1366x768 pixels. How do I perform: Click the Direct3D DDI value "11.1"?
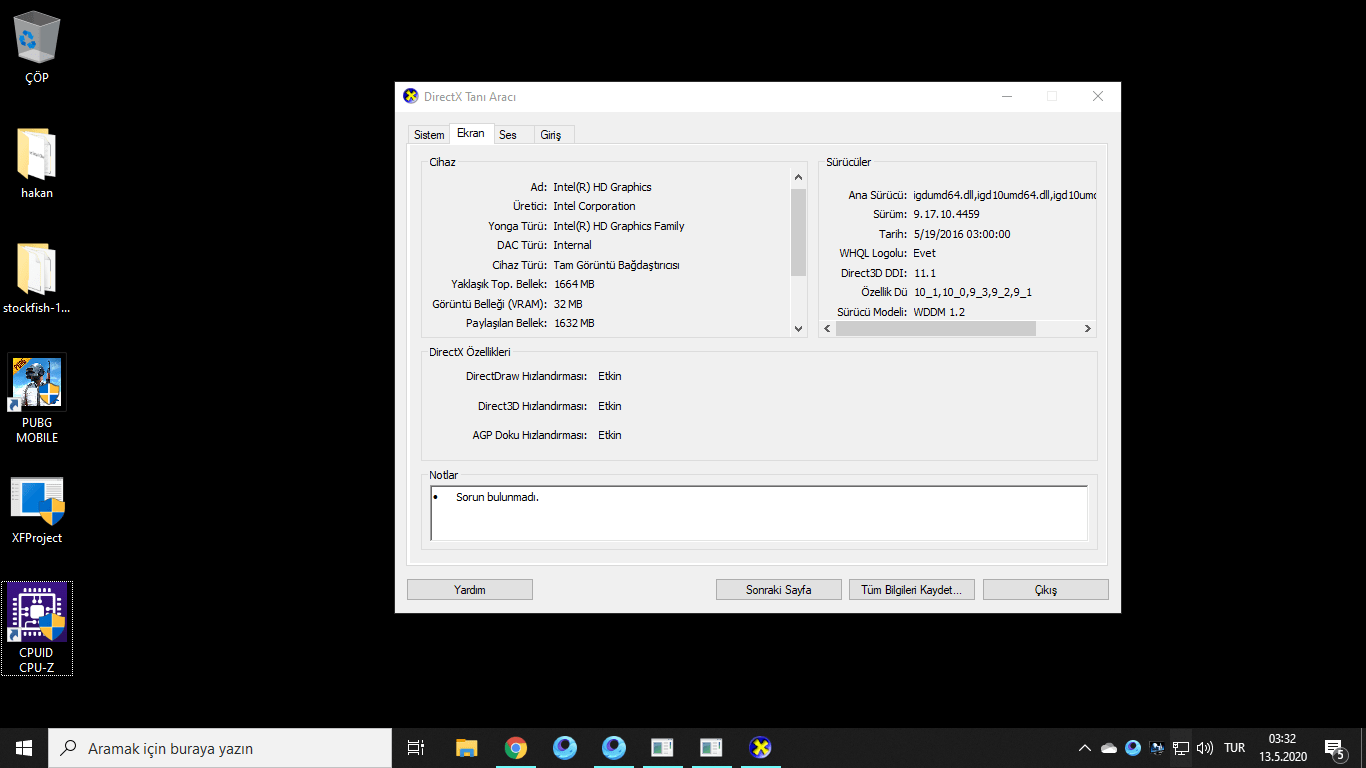924,273
